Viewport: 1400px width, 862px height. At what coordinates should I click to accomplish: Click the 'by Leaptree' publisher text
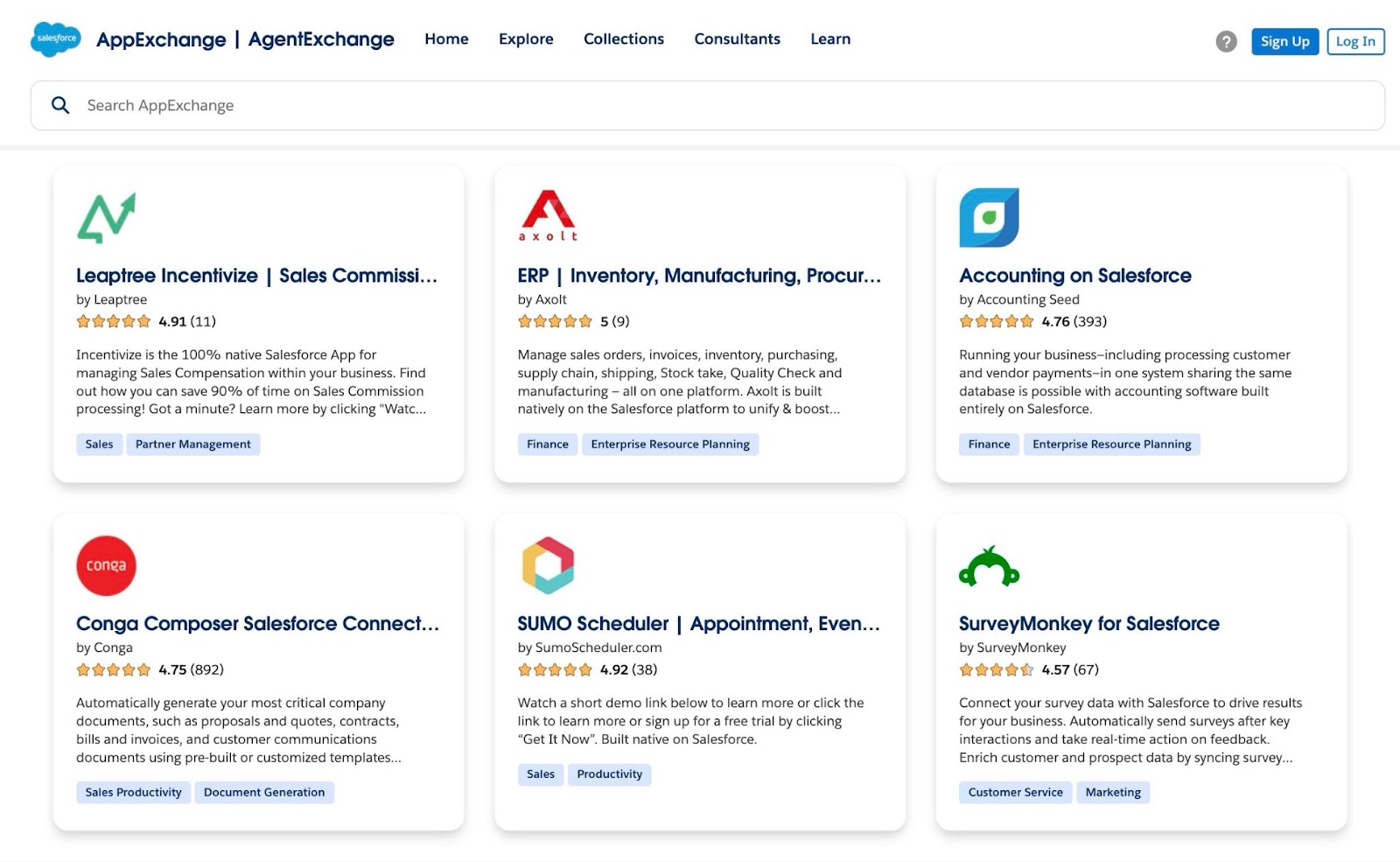(111, 299)
